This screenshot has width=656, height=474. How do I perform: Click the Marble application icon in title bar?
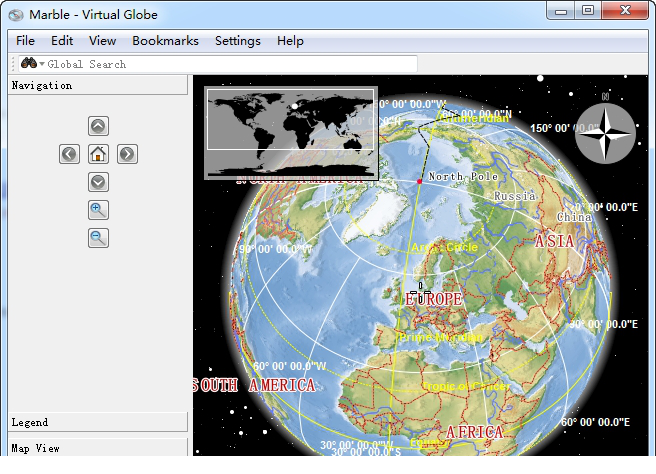16,15
